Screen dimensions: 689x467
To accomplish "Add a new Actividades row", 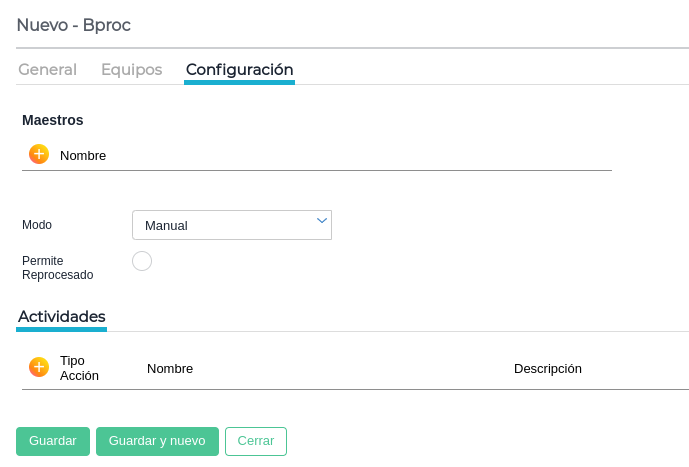I will coord(39,367).
